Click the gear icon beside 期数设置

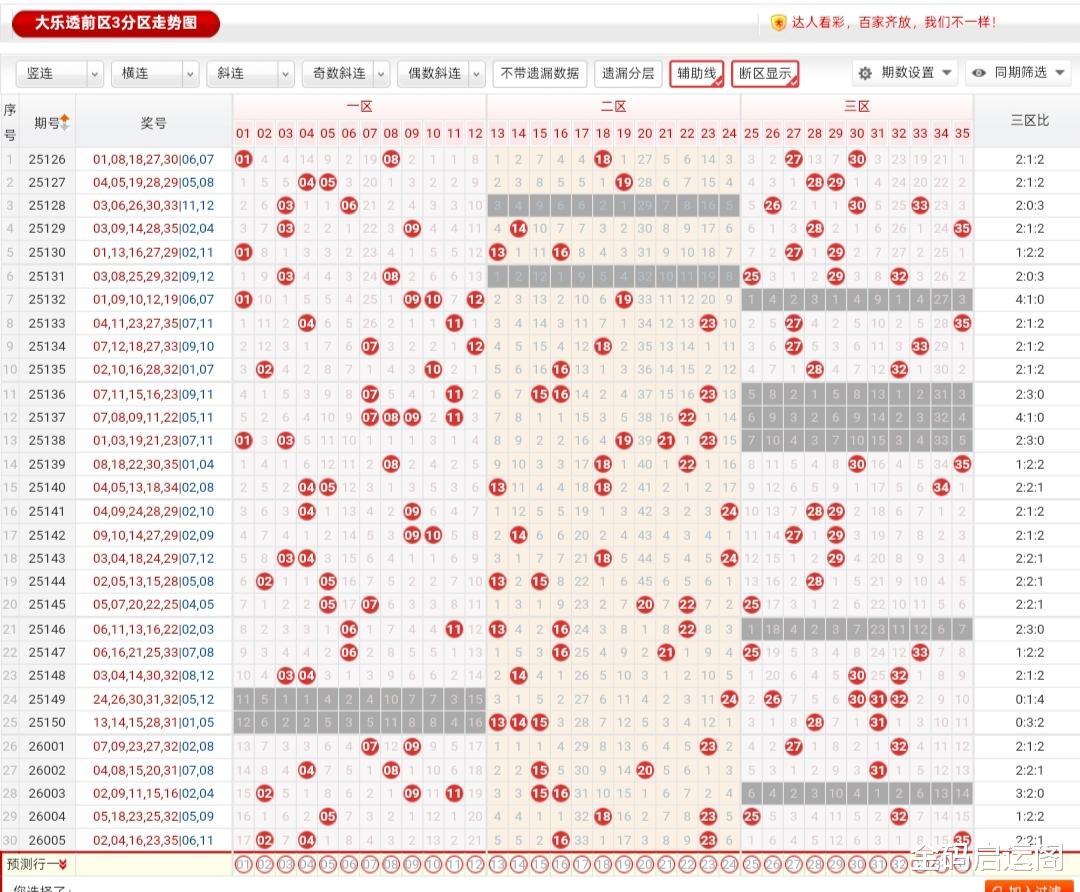point(866,73)
